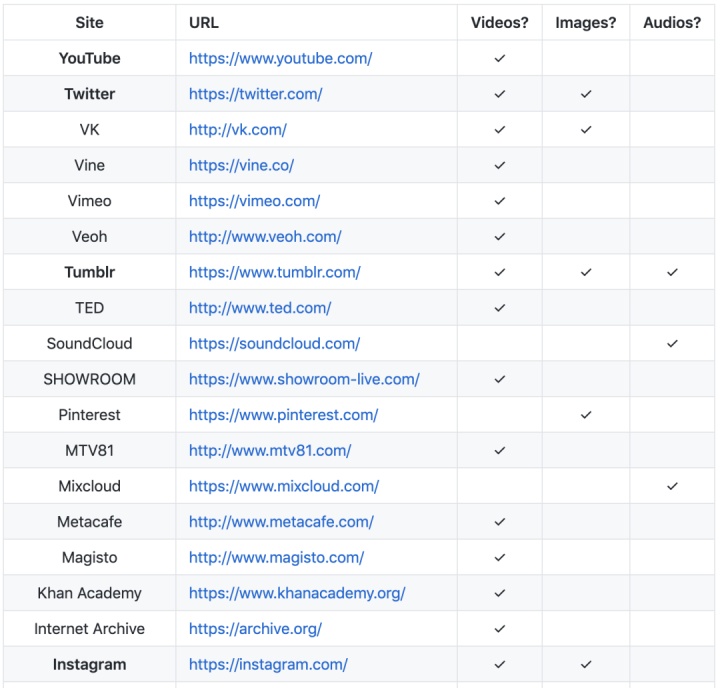The image size is (720, 688).
Task: Open the https://soundcloud.com/ link
Action: tap(275, 344)
